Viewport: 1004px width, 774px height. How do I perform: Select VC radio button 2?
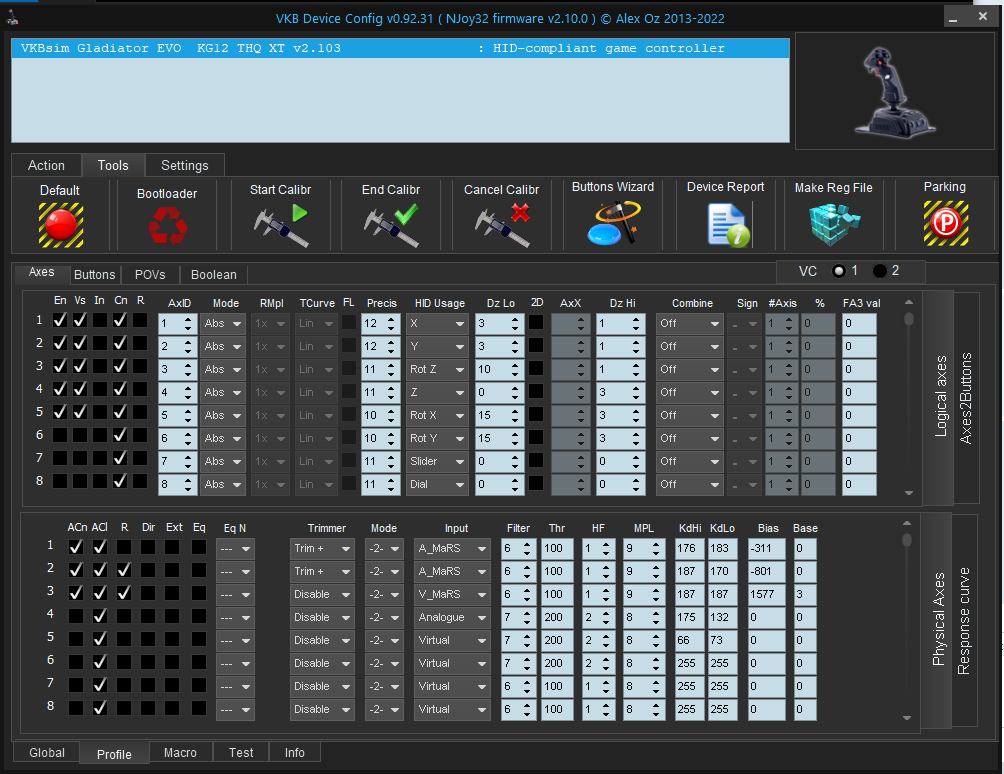(880, 271)
